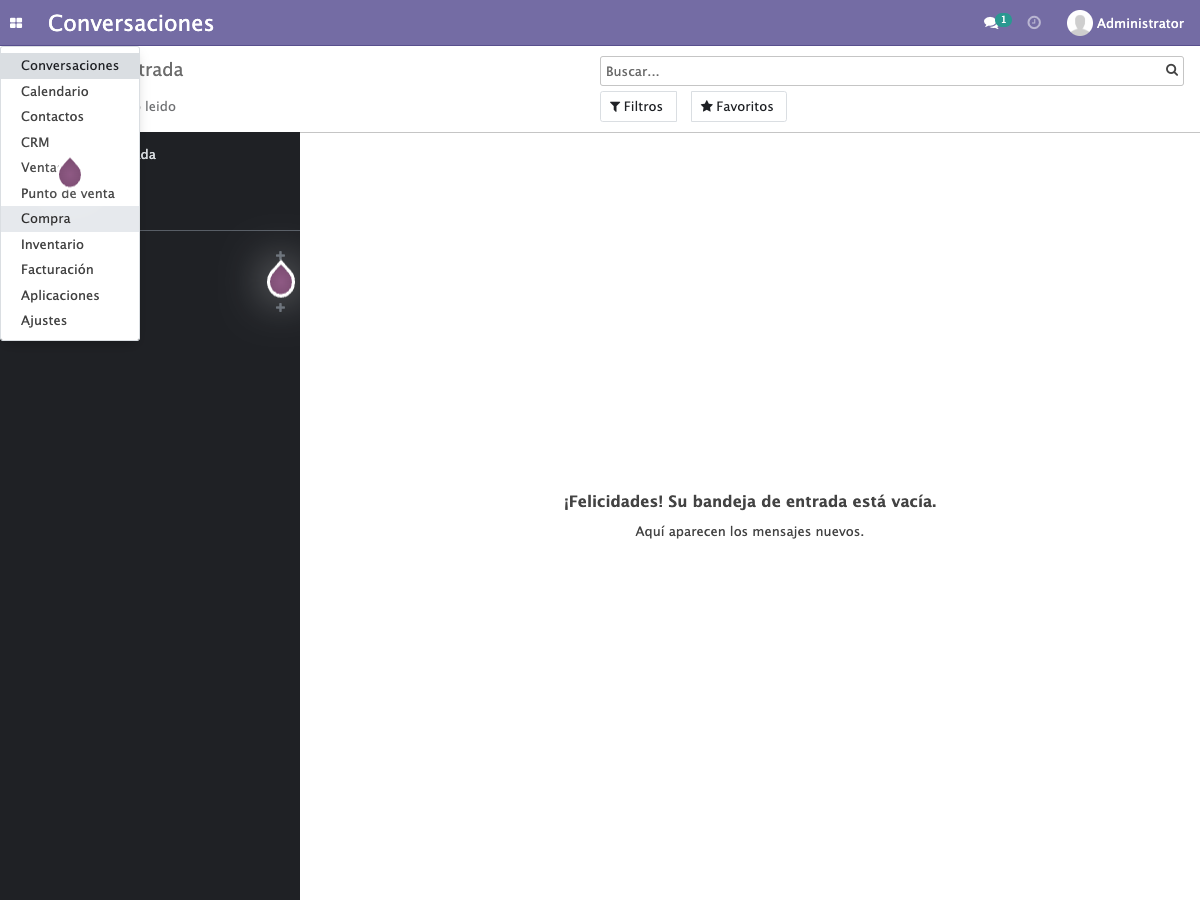Viewport: 1200px width, 900px height.
Task: Click the 'Aquí aparecen los mensajes nuevos' text
Action: 750,532
